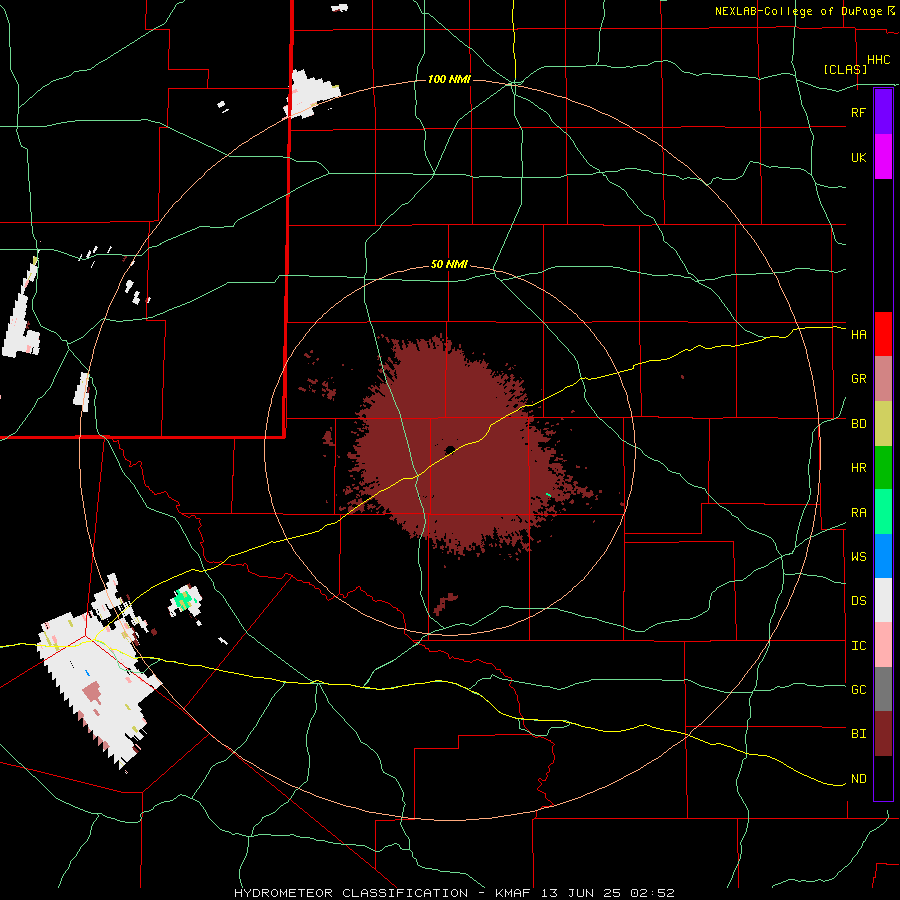The width and height of the screenshot is (900, 900).
Task: Click the yellow BD legend swatch
Action: (x=883, y=424)
